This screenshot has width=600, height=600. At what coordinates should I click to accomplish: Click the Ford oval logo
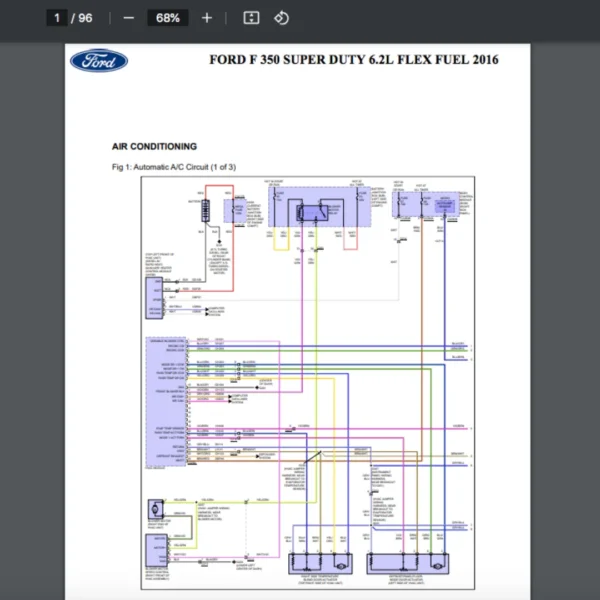click(99, 61)
